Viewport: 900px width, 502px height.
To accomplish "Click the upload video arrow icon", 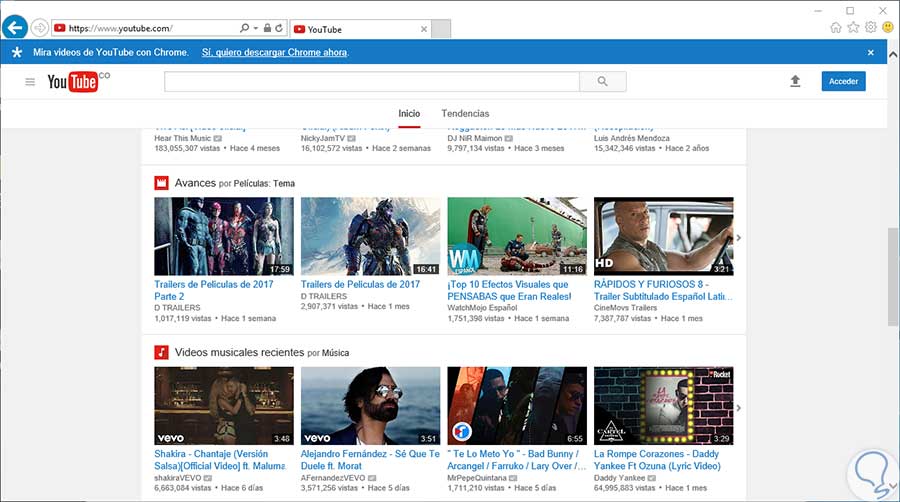I will point(795,82).
